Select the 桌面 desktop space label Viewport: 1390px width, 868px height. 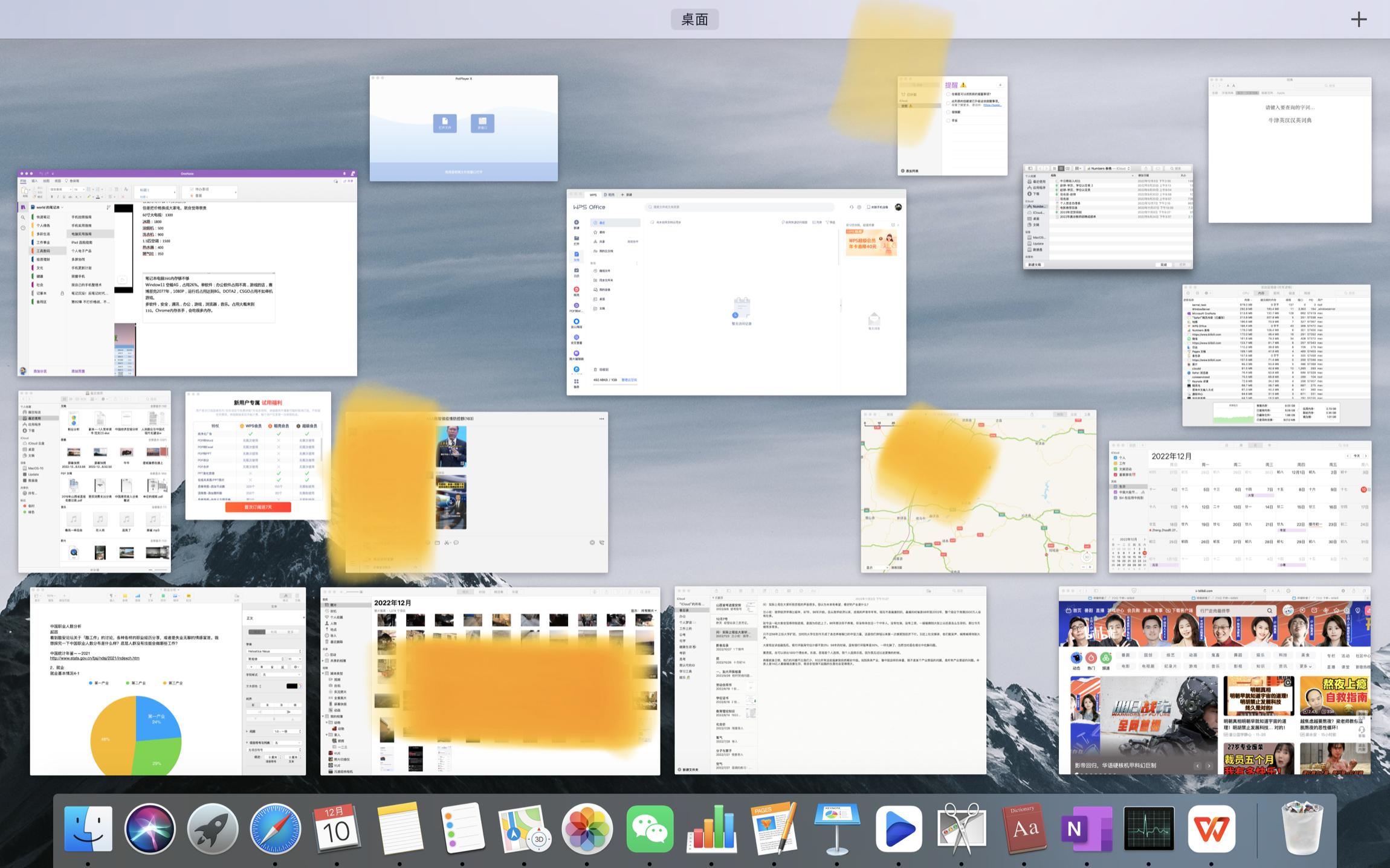click(694, 19)
